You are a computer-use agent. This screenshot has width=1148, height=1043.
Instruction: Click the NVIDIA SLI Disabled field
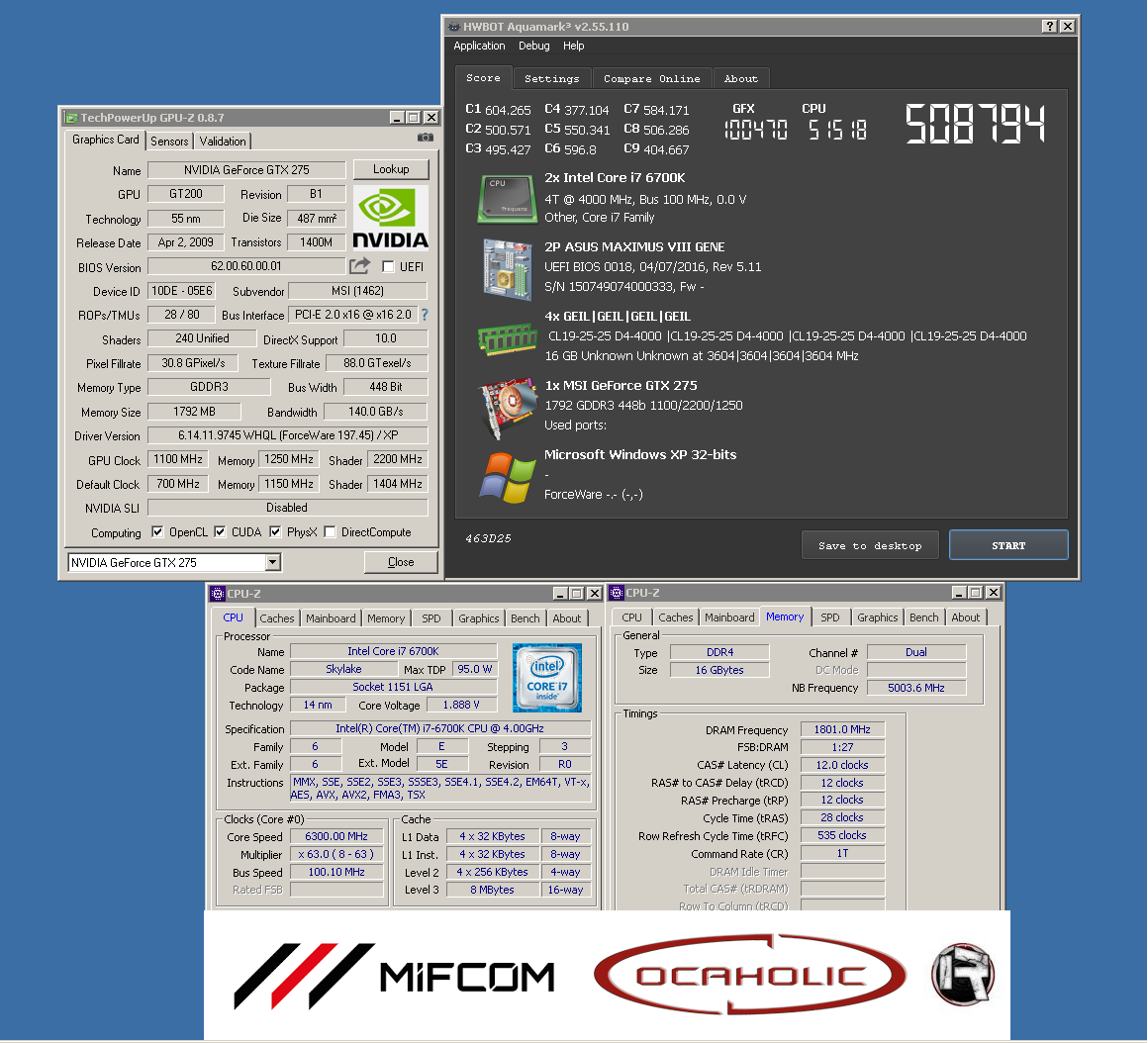[288, 508]
